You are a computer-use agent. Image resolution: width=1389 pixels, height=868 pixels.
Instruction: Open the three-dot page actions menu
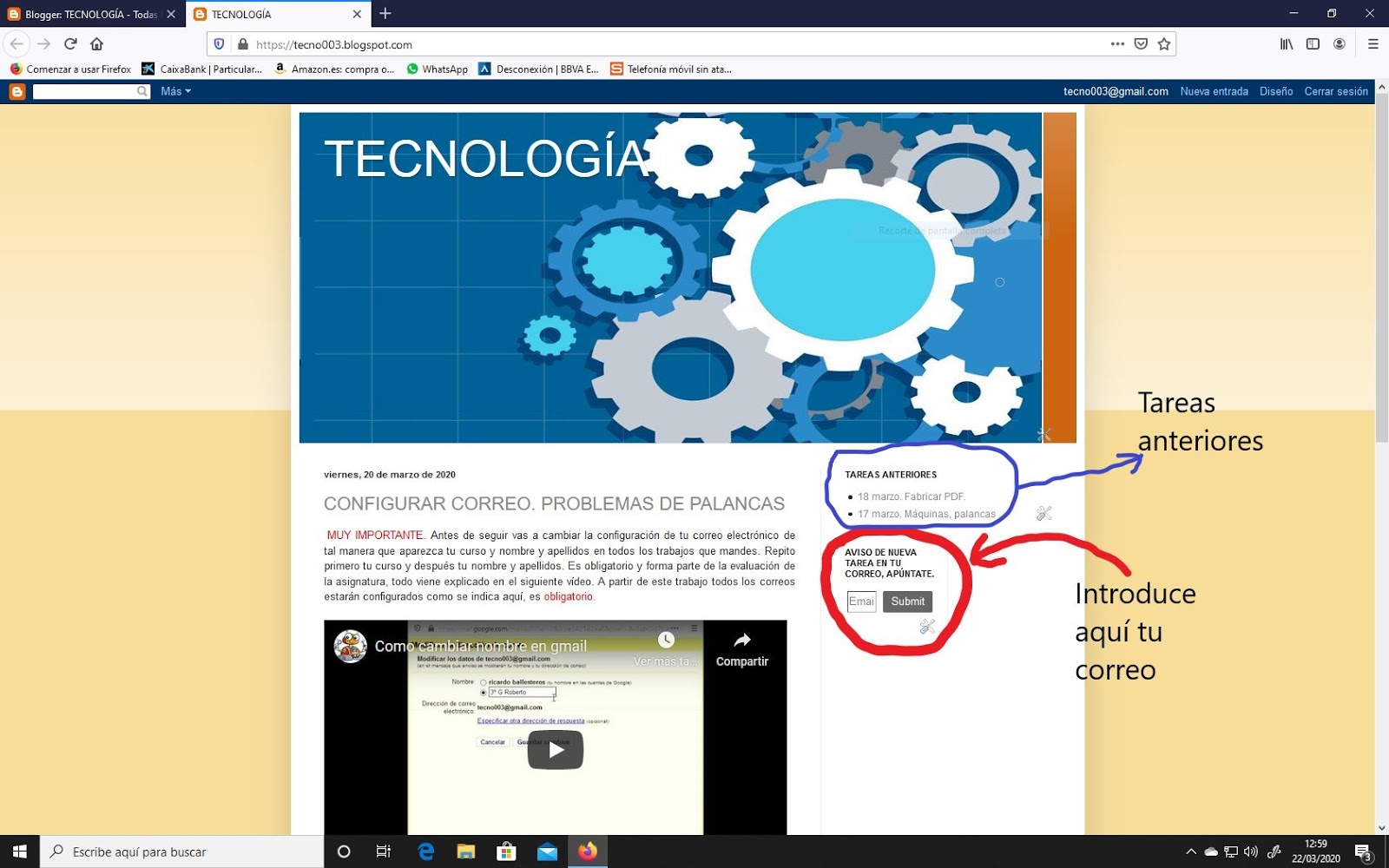pos(1116,43)
